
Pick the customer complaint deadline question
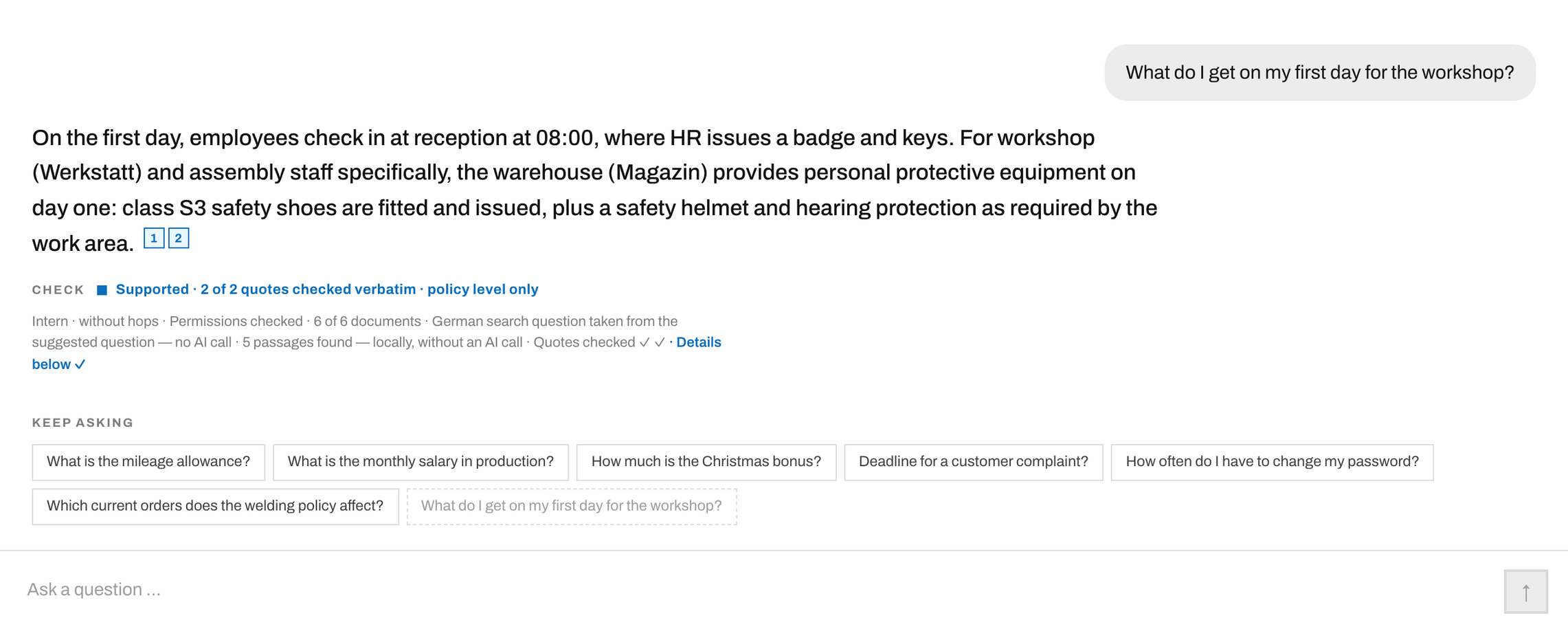[974, 462]
